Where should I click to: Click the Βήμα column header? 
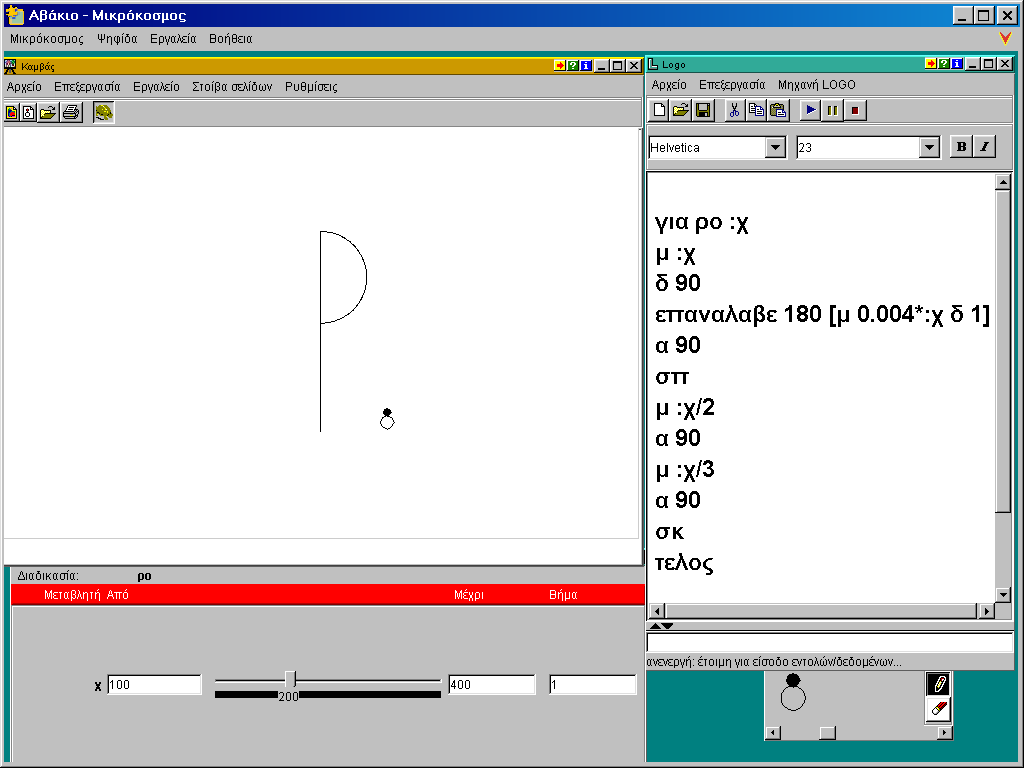coord(563,594)
